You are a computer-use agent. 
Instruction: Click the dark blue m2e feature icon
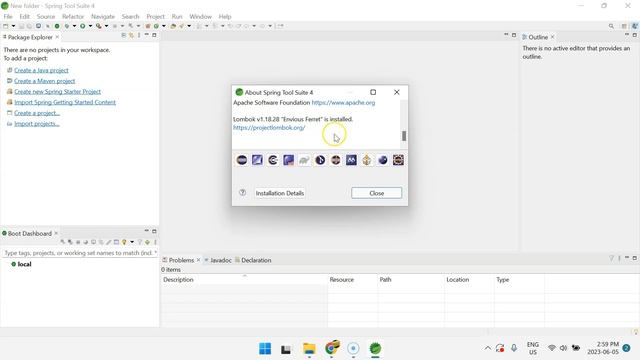[351, 160]
